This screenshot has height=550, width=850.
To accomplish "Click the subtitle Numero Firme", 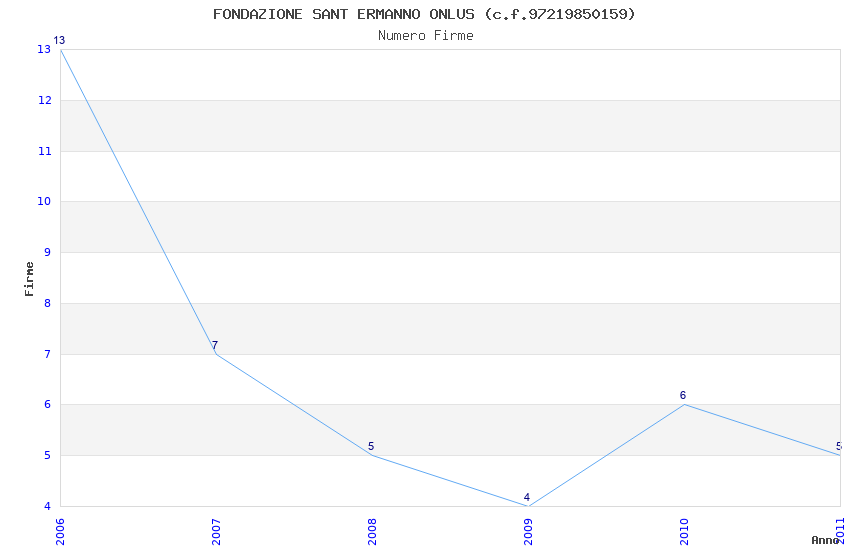I will [426, 36].
